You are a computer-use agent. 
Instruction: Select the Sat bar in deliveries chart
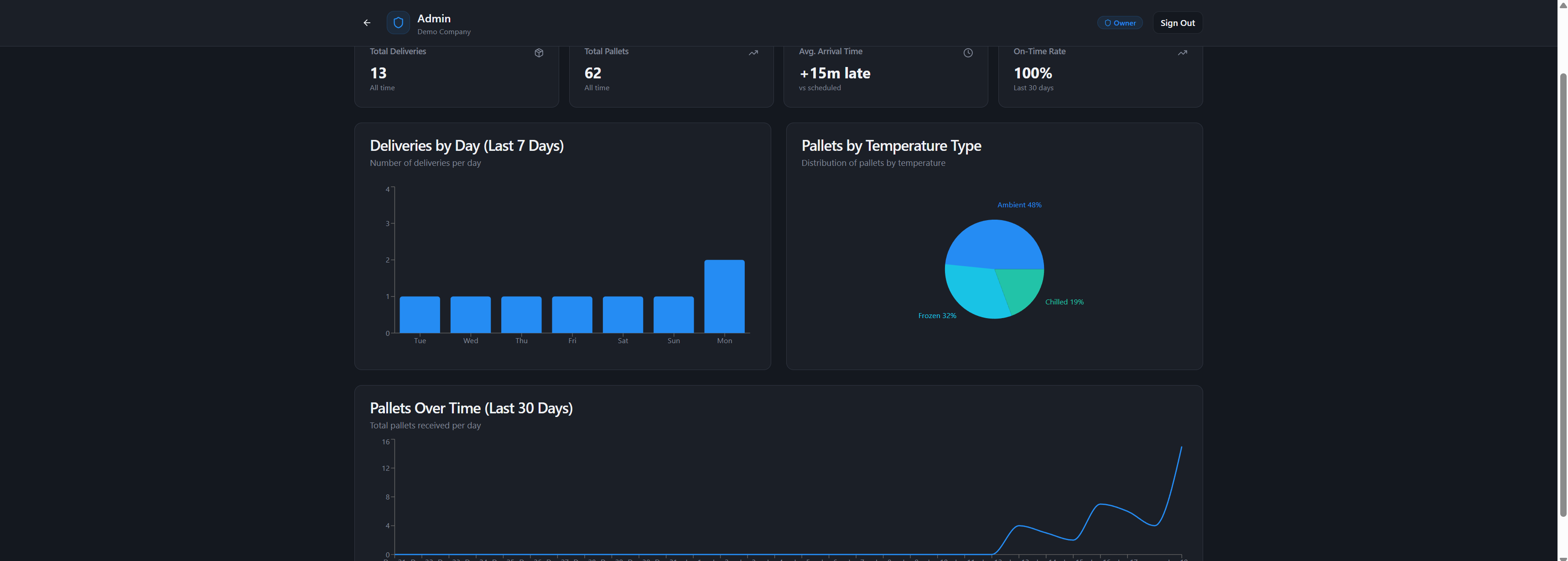pyautogui.click(x=623, y=314)
